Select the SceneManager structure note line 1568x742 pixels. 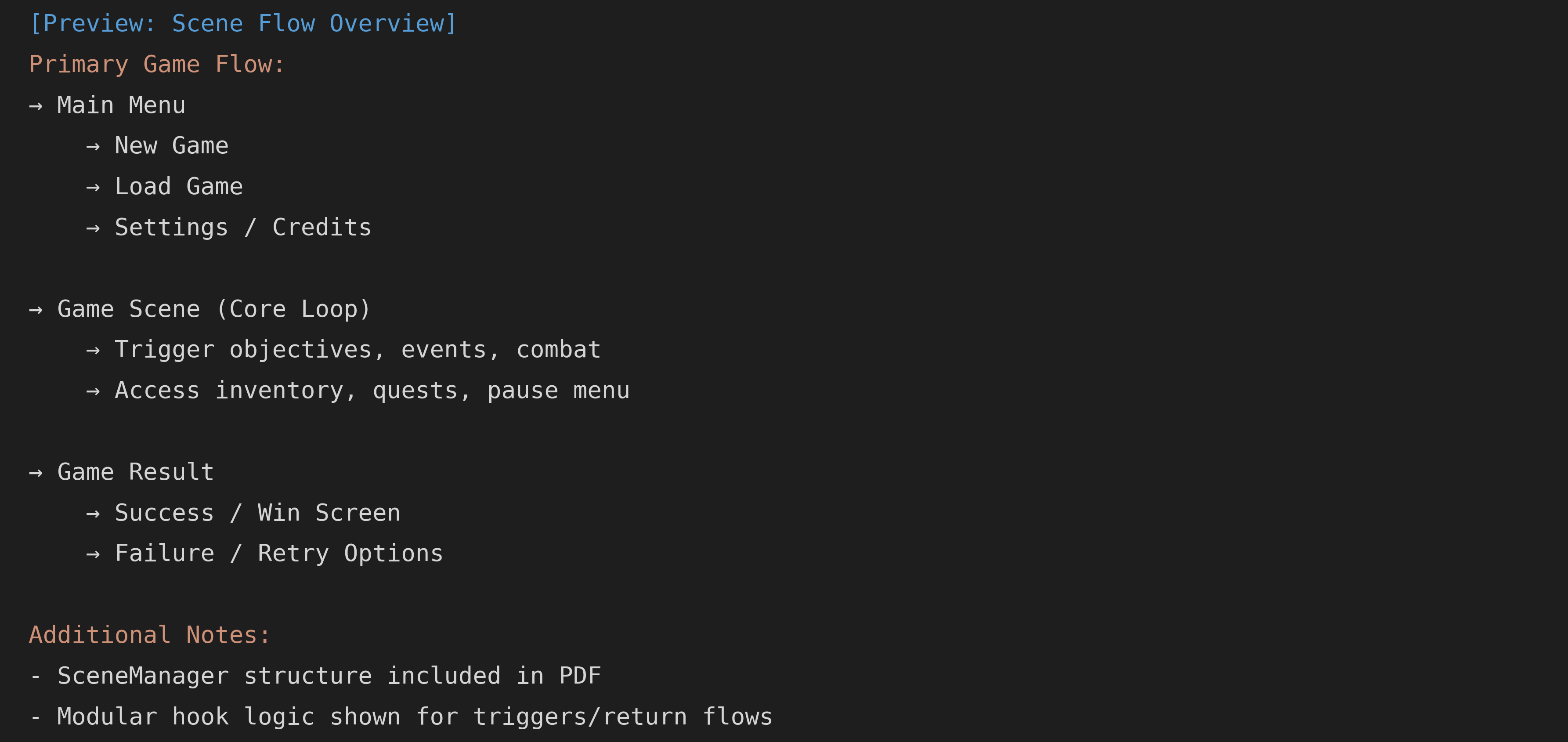click(x=314, y=676)
